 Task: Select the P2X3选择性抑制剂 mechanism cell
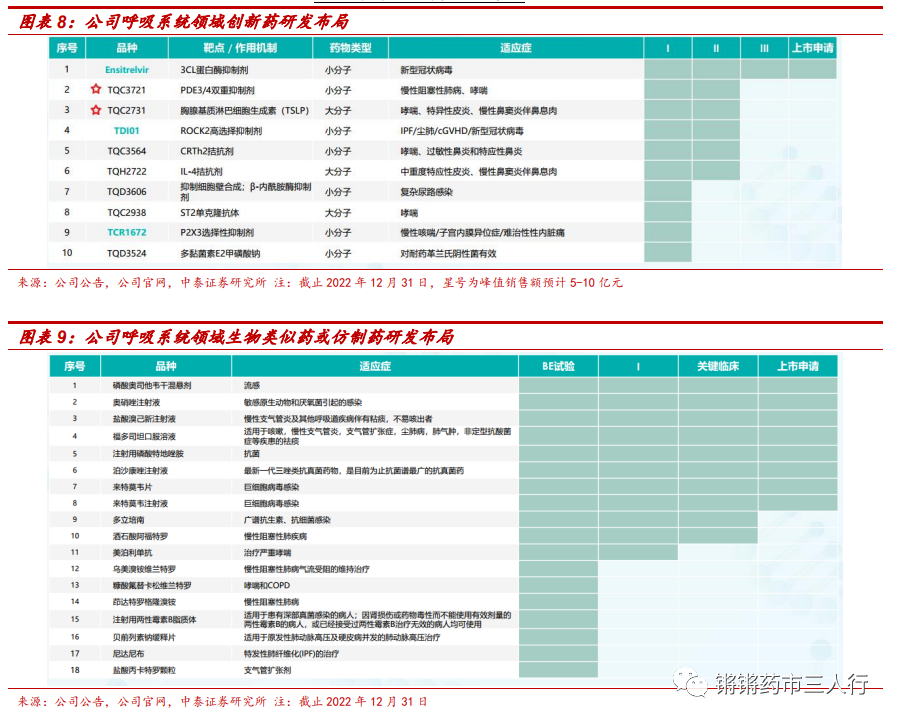[x=217, y=232]
